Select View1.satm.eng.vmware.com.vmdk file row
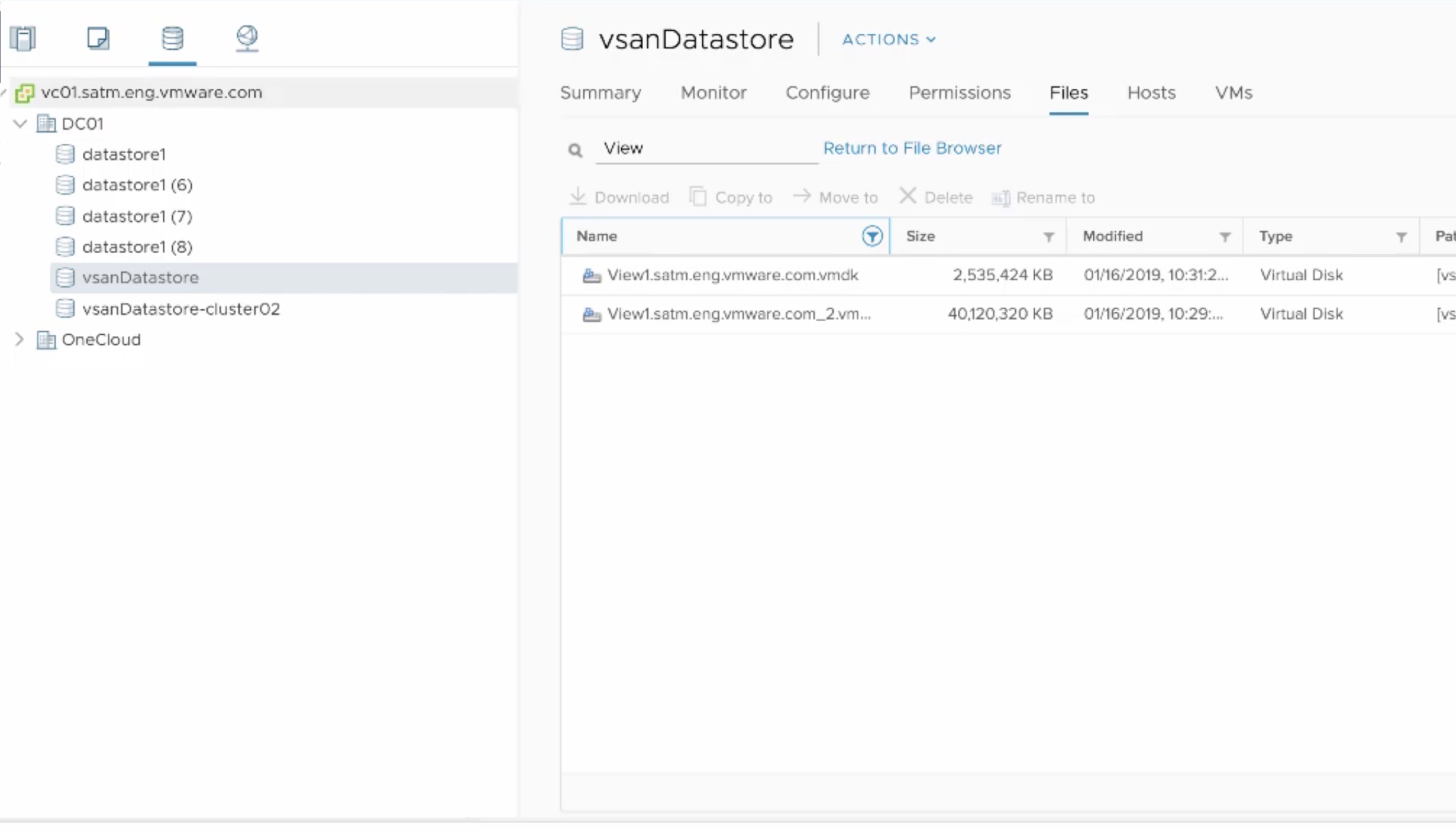The height and width of the screenshot is (830, 1456). point(732,275)
